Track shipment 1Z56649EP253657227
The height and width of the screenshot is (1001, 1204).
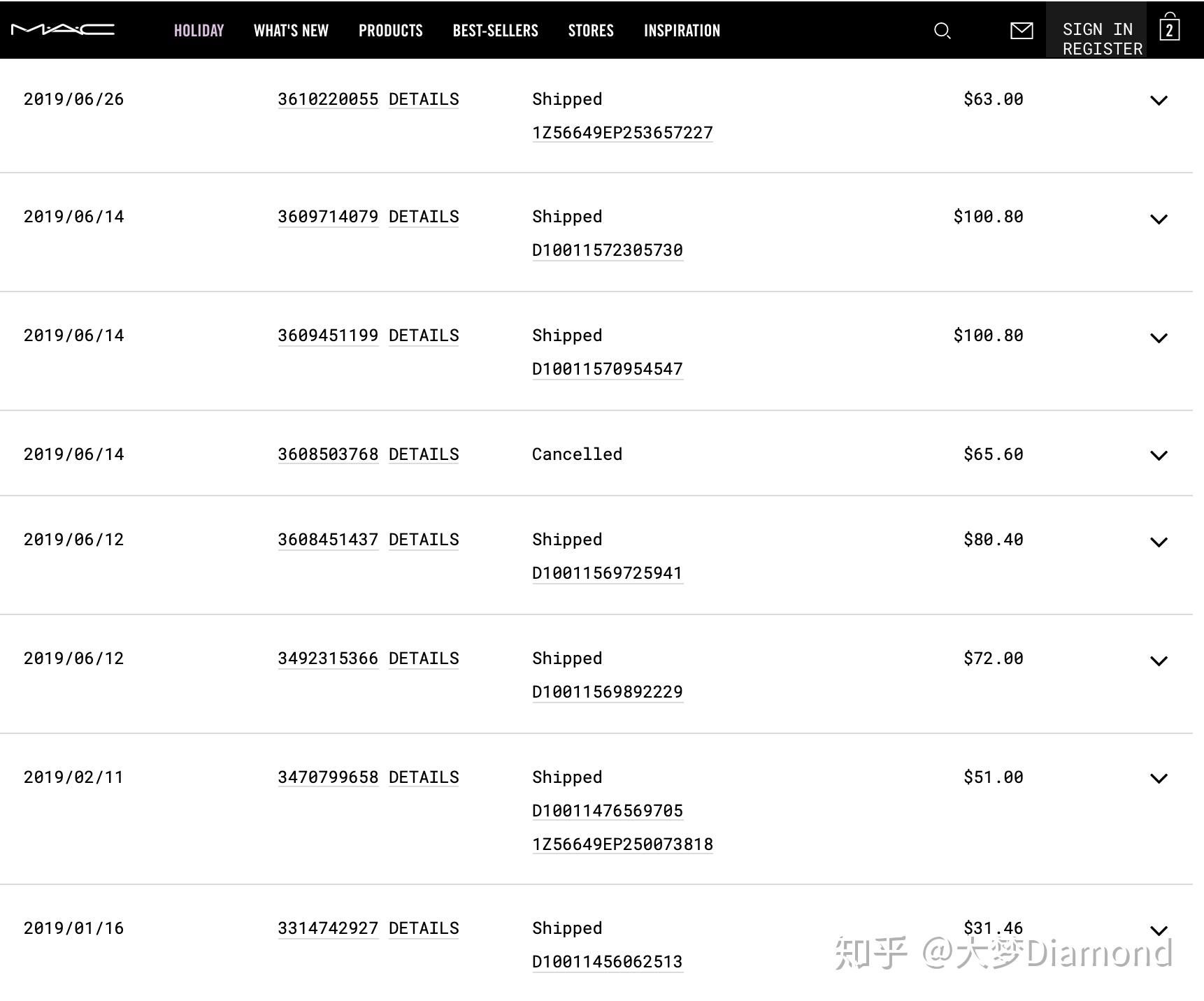[x=622, y=133]
